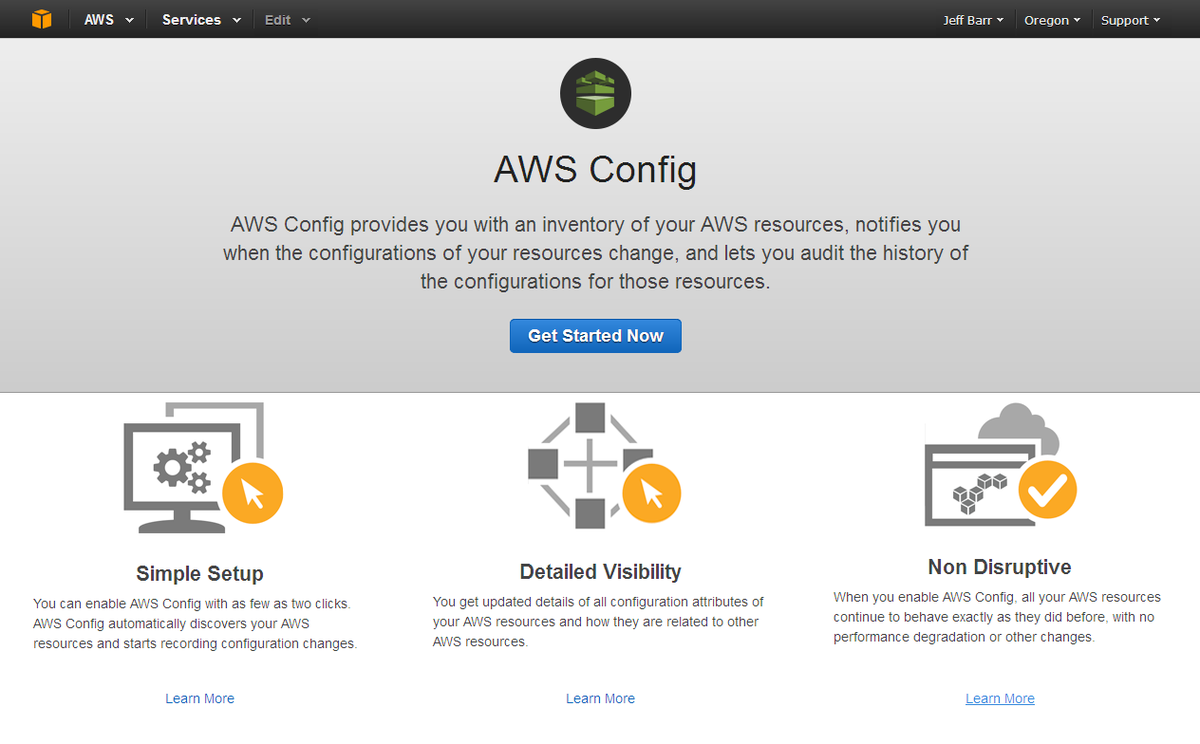The image size is (1200, 744).
Task: Open the Jeff Barr account menu
Action: [973, 20]
